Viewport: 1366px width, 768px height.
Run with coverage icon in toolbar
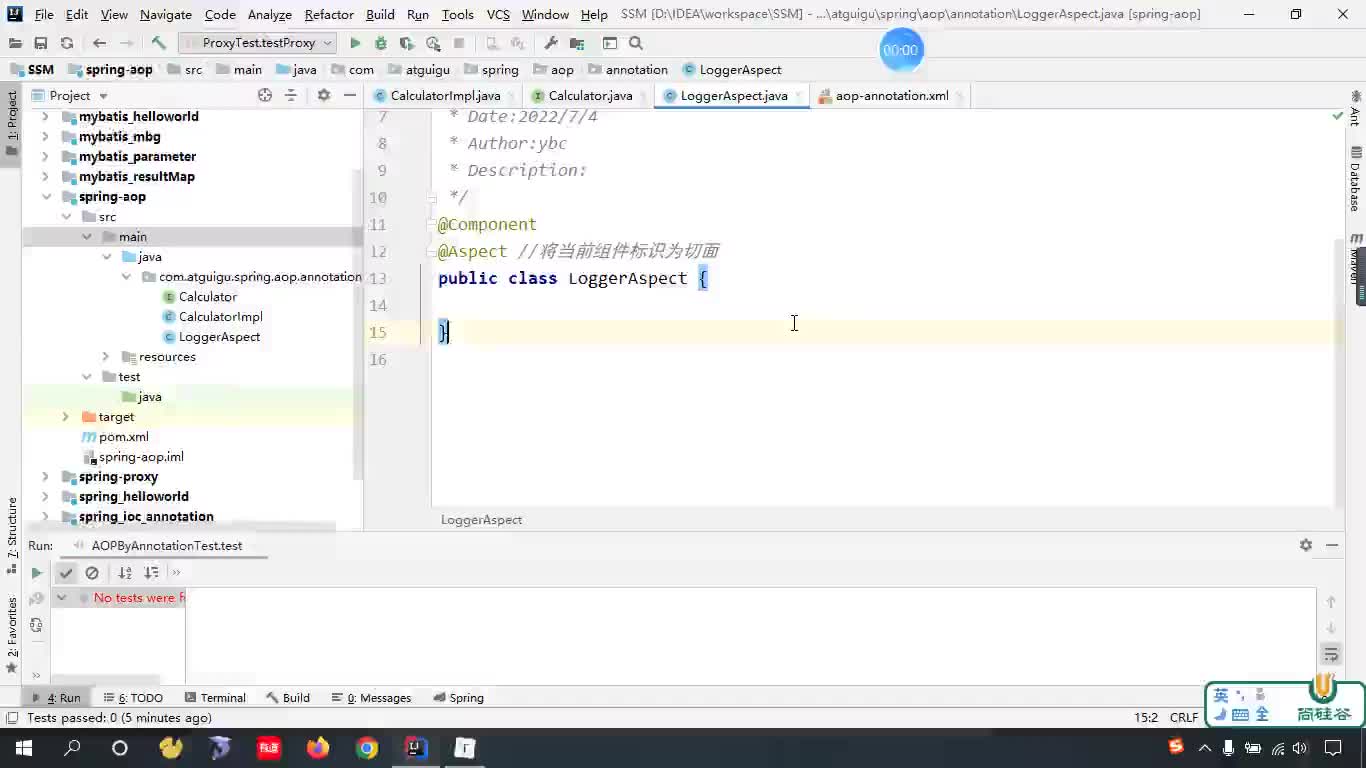pos(407,43)
